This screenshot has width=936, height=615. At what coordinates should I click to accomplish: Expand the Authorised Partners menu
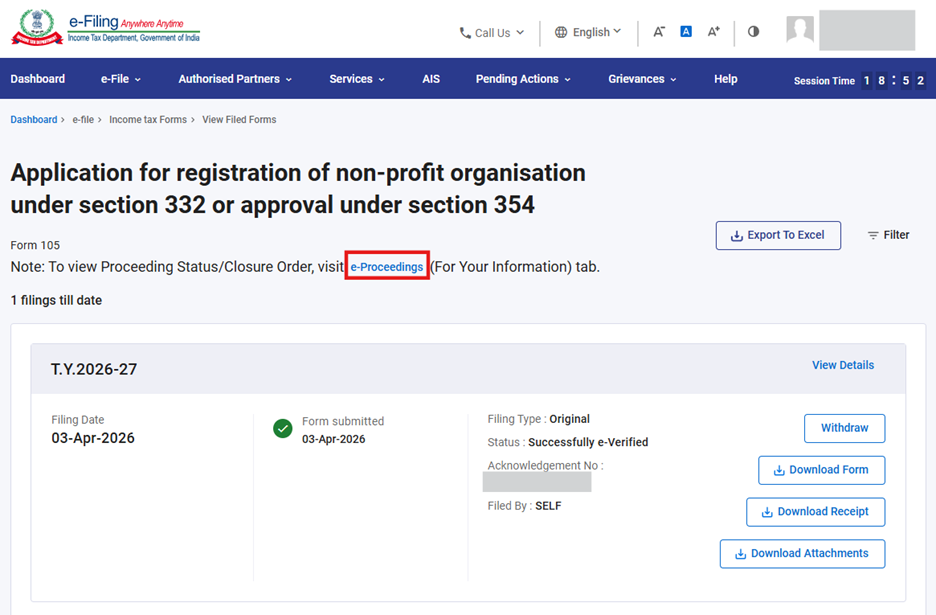pos(235,79)
